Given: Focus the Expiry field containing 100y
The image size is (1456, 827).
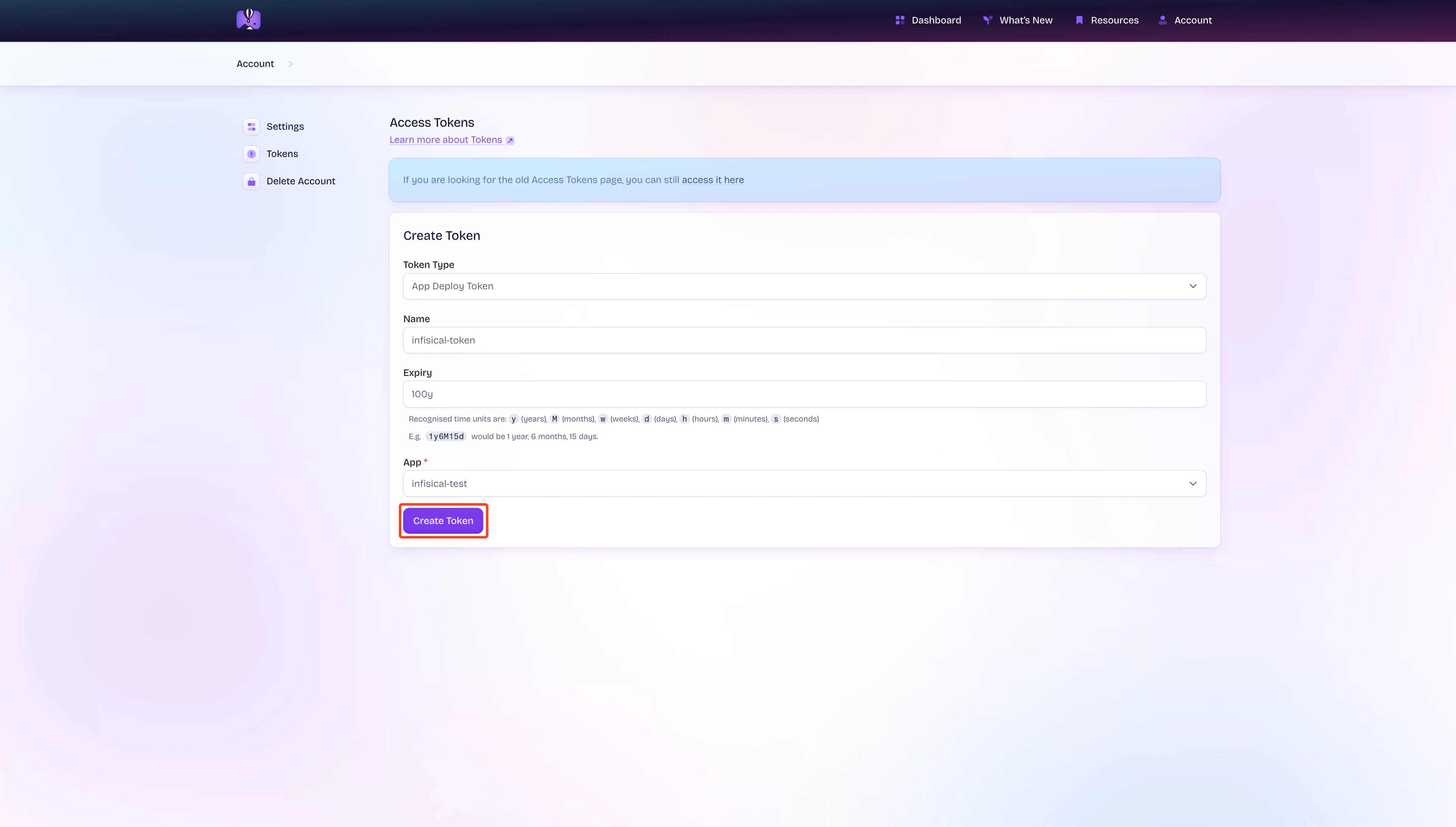Looking at the screenshot, I should pos(804,394).
